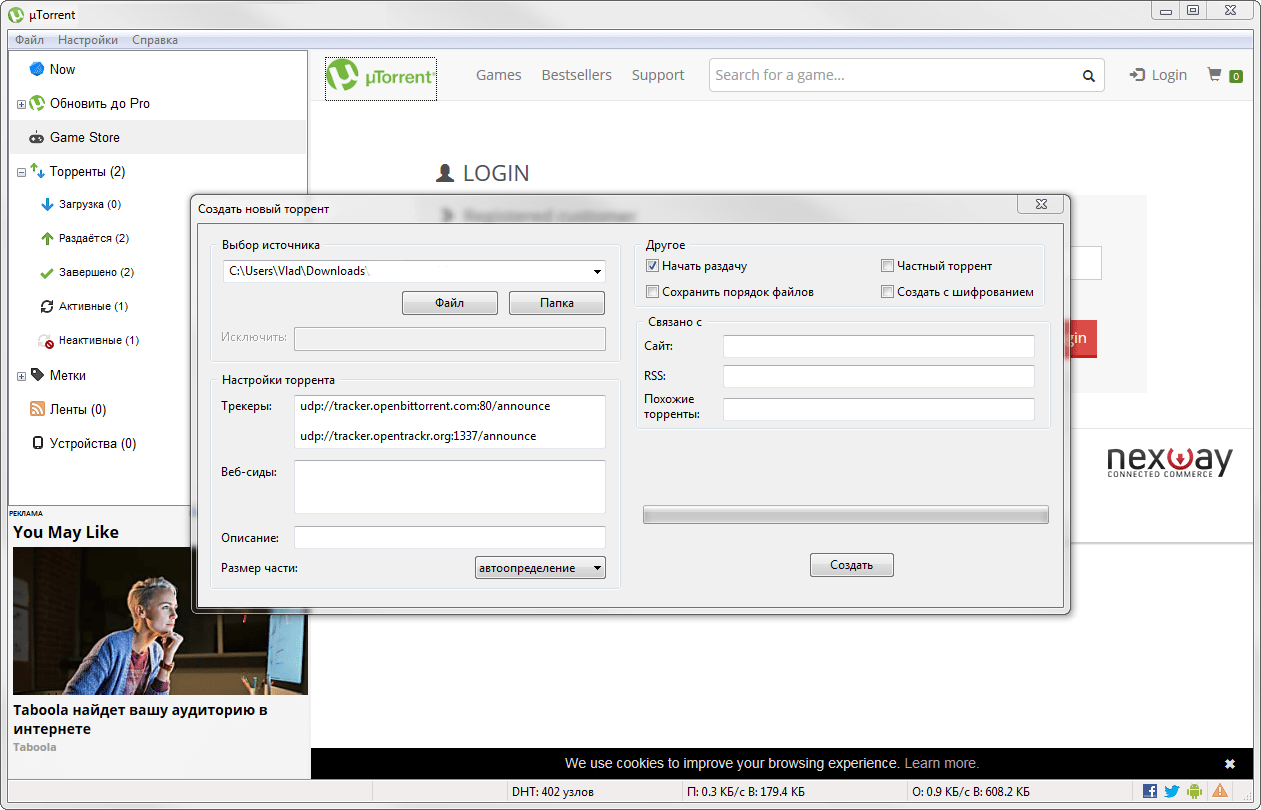Focus the Описание input field
1261x810 pixels.
point(450,538)
